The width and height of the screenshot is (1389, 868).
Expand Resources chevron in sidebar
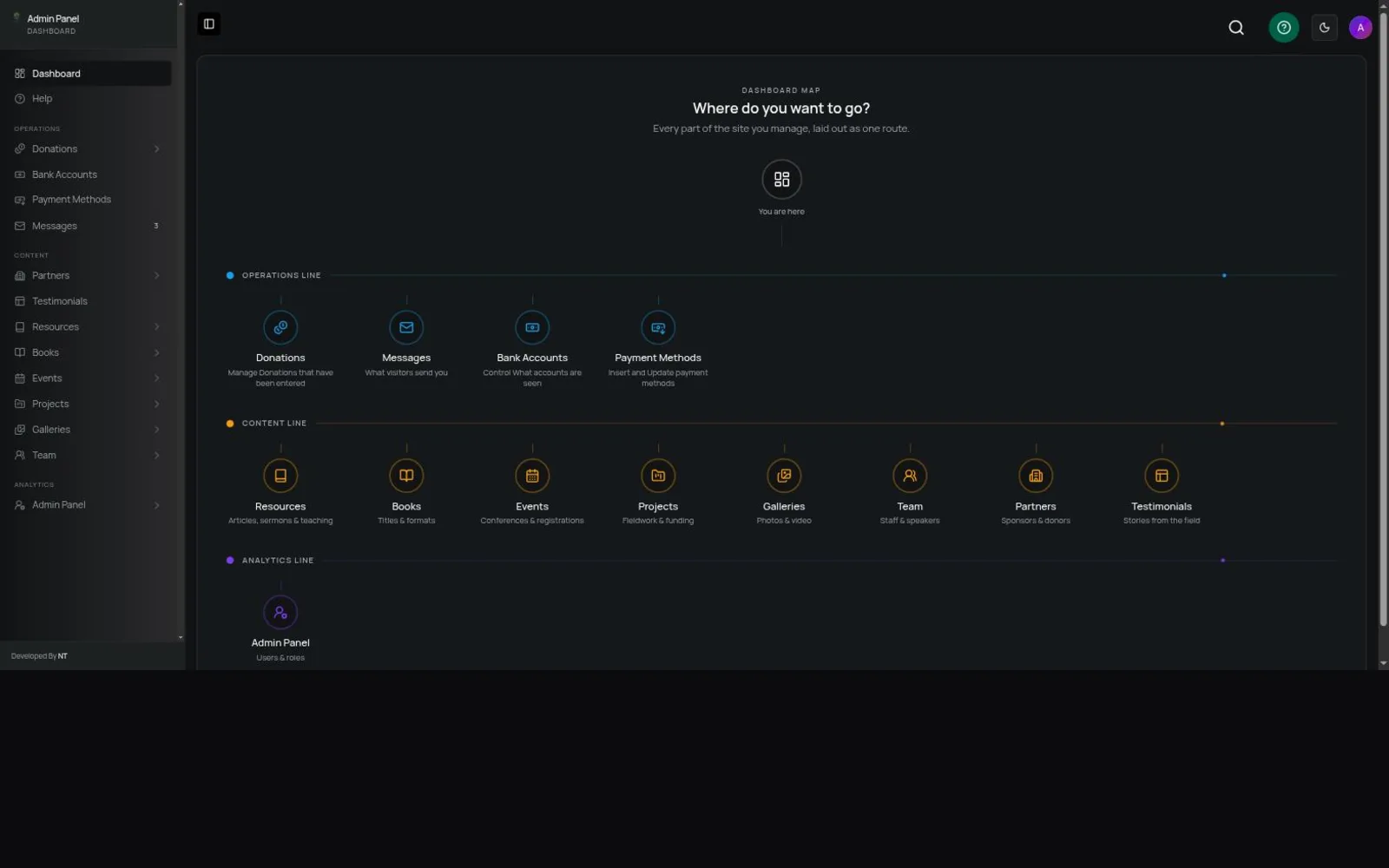coord(156,327)
